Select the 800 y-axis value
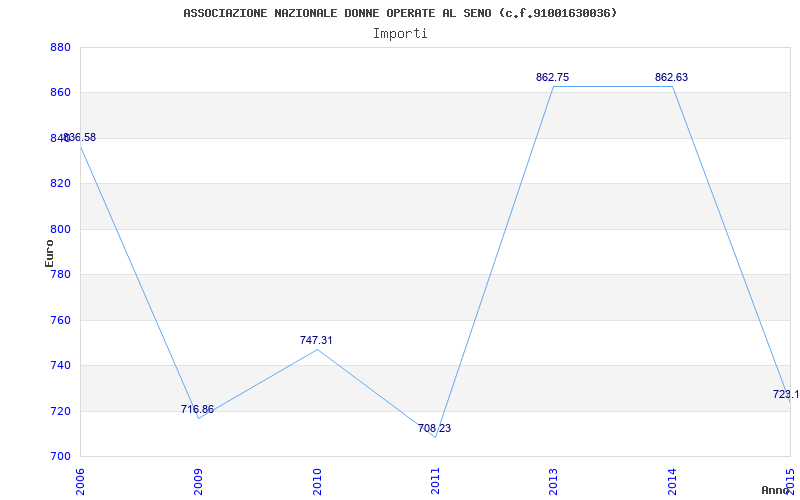The height and width of the screenshot is (500, 800). [x=60, y=230]
